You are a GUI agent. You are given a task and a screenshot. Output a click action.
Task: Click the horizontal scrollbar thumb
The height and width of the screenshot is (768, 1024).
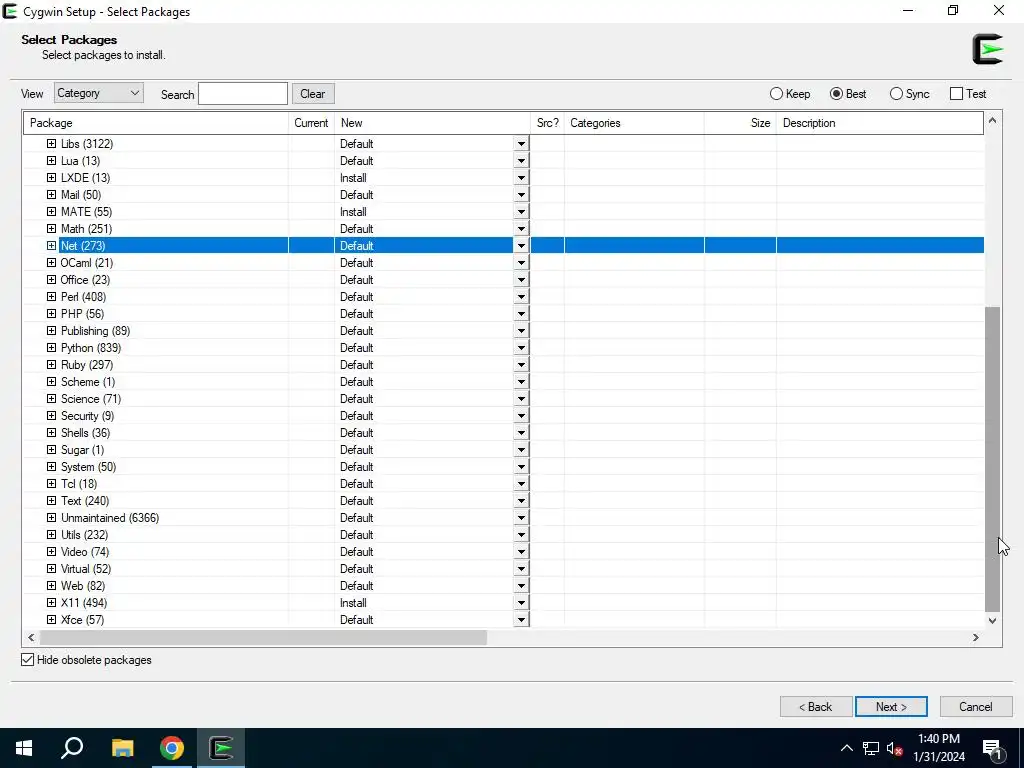click(263, 637)
